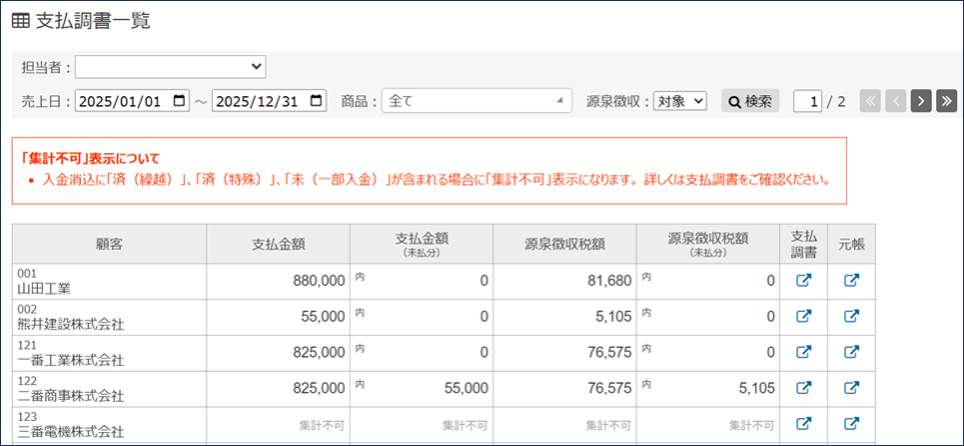Image resolution: width=964 pixels, height=446 pixels.
Task: Click the page number input field
Action: [x=808, y=101]
